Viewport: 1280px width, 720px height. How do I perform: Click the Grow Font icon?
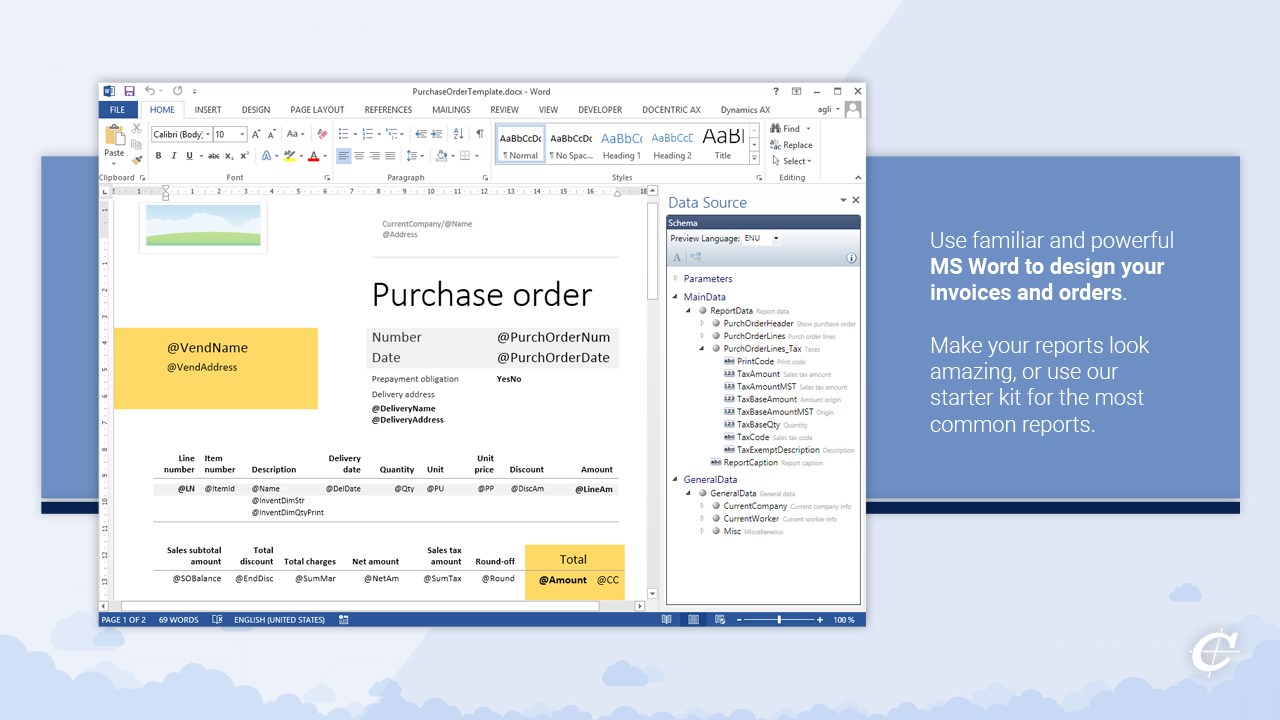[x=256, y=134]
